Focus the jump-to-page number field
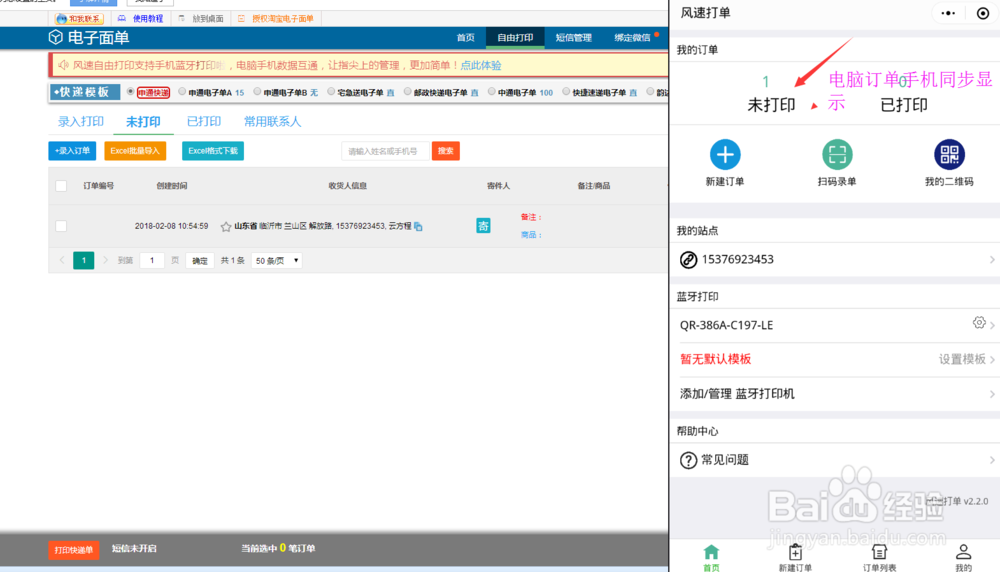The image size is (1000, 572). 152,260
